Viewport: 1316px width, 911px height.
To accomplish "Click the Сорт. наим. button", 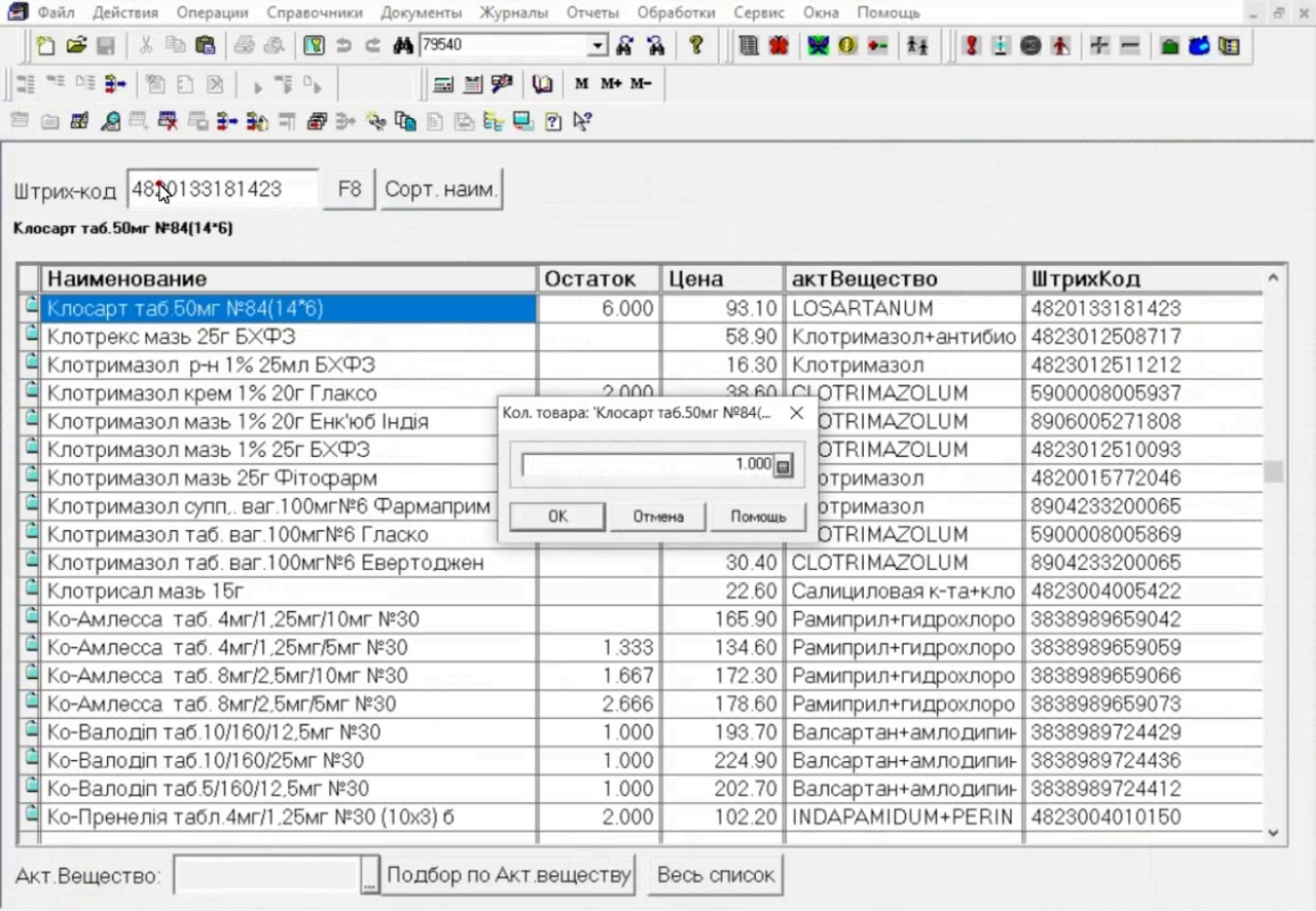I will [440, 189].
